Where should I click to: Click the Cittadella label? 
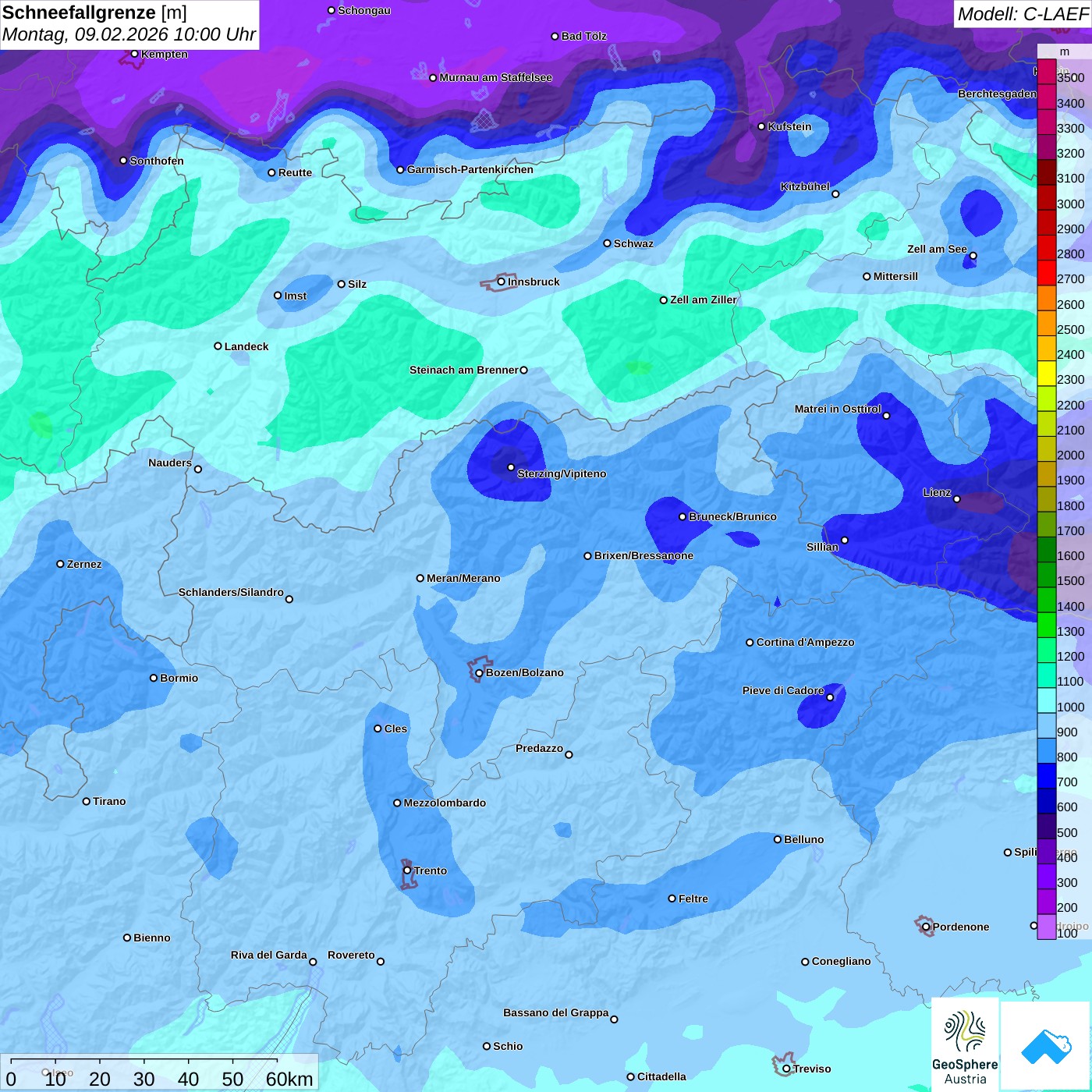pos(661,1076)
